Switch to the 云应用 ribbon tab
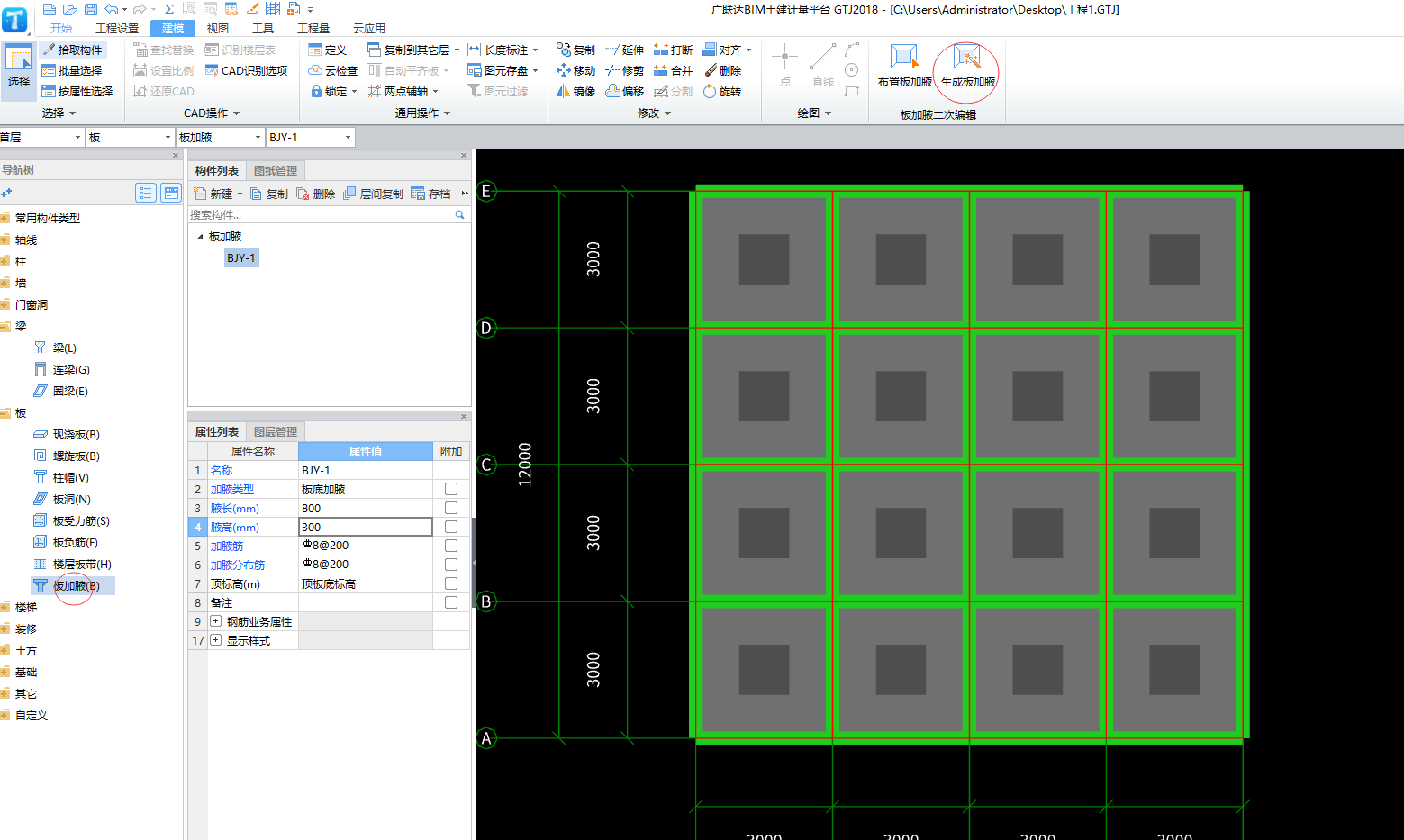1404x840 pixels. pyautogui.click(x=369, y=28)
